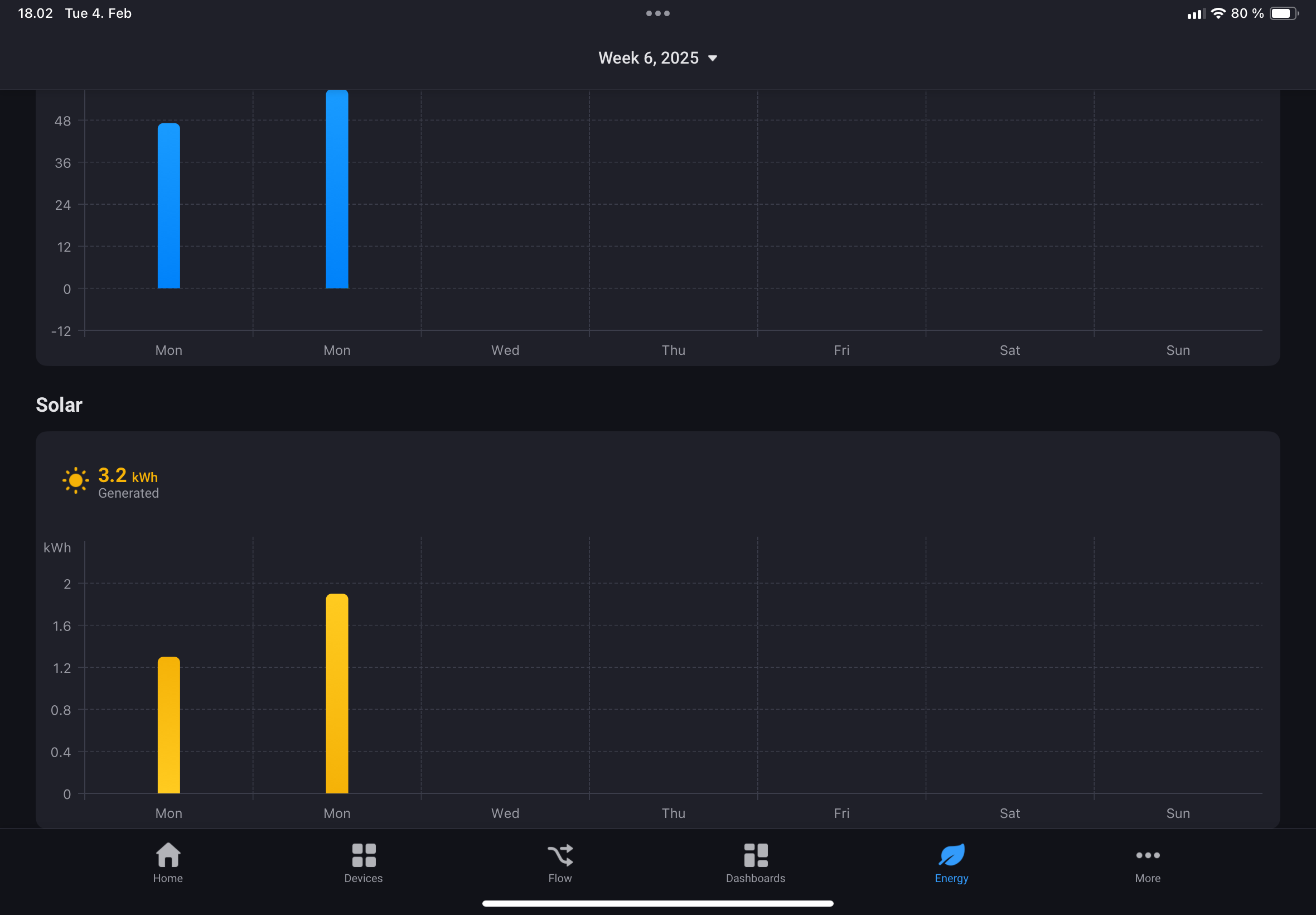Open the Devices grid icon

[363, 855]
